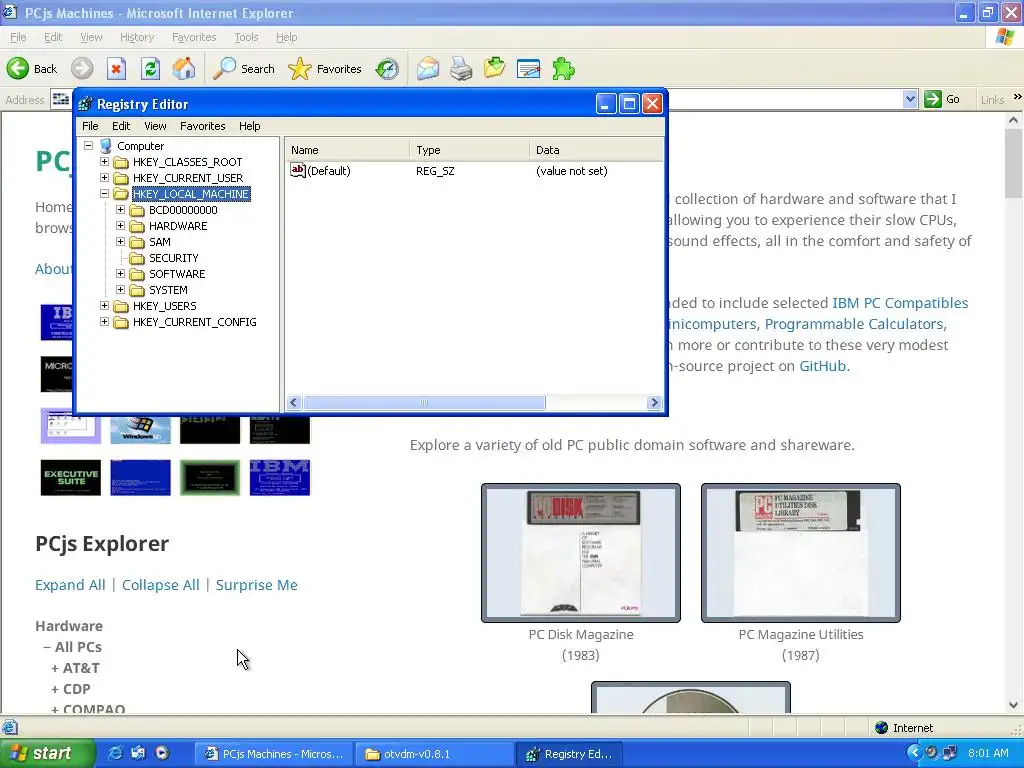Open Registry Editor Help menu
The height and width of the screenshot is (768, 1024).
pyautogui.click(x=249, y=126)
